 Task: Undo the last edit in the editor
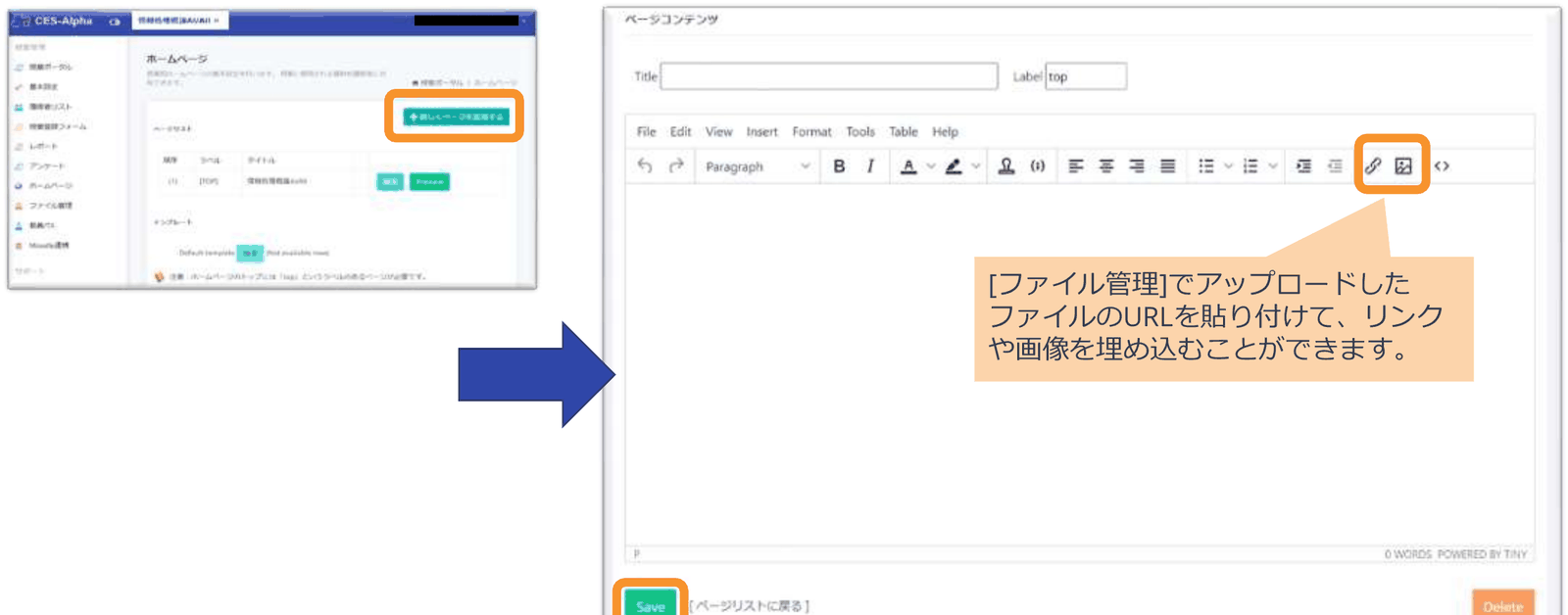(644, 166)
